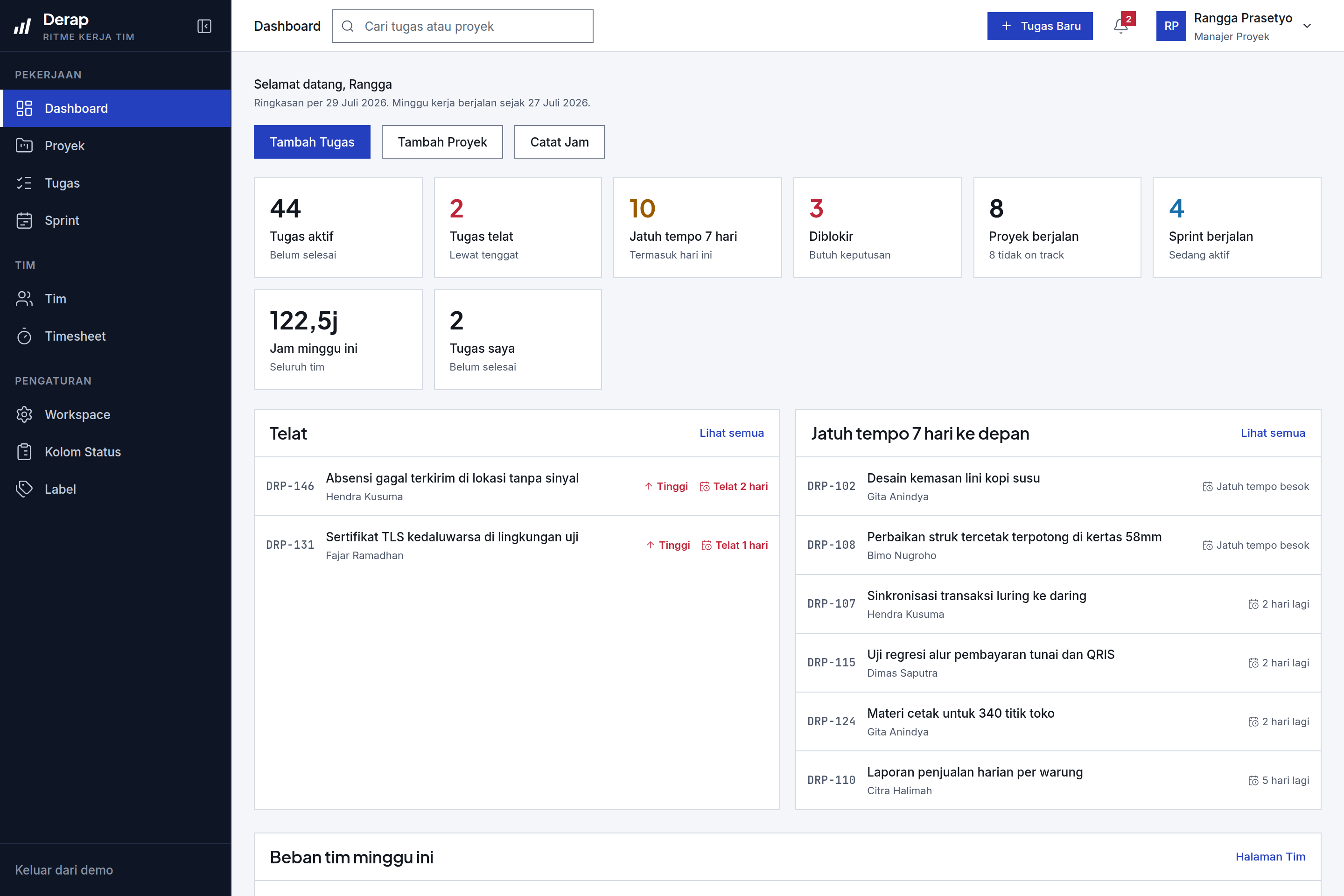The height and width of the screenshot is (896, 1344).
Task: Click the DRP-146 task ID
Action: pyautogui.click(x=290, y=486)
